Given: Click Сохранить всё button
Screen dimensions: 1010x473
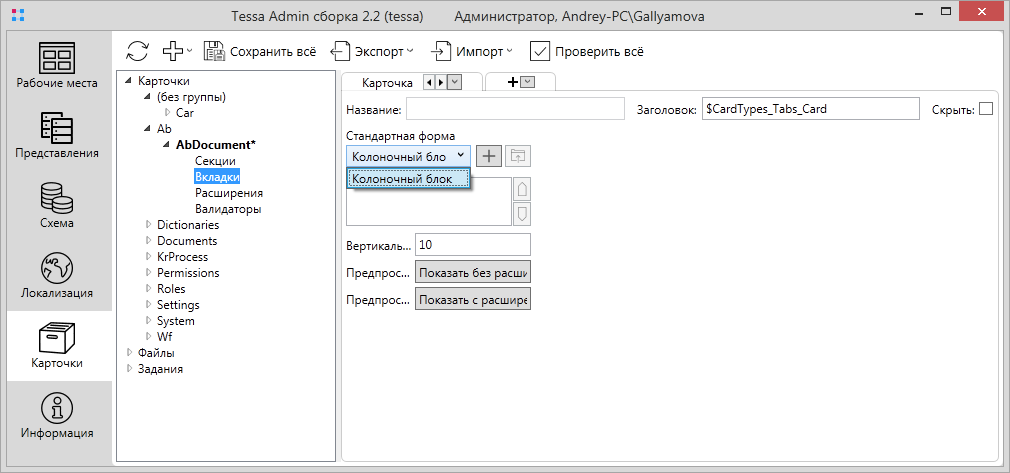Looking at the screenshot, I should [x=261, y=51].
